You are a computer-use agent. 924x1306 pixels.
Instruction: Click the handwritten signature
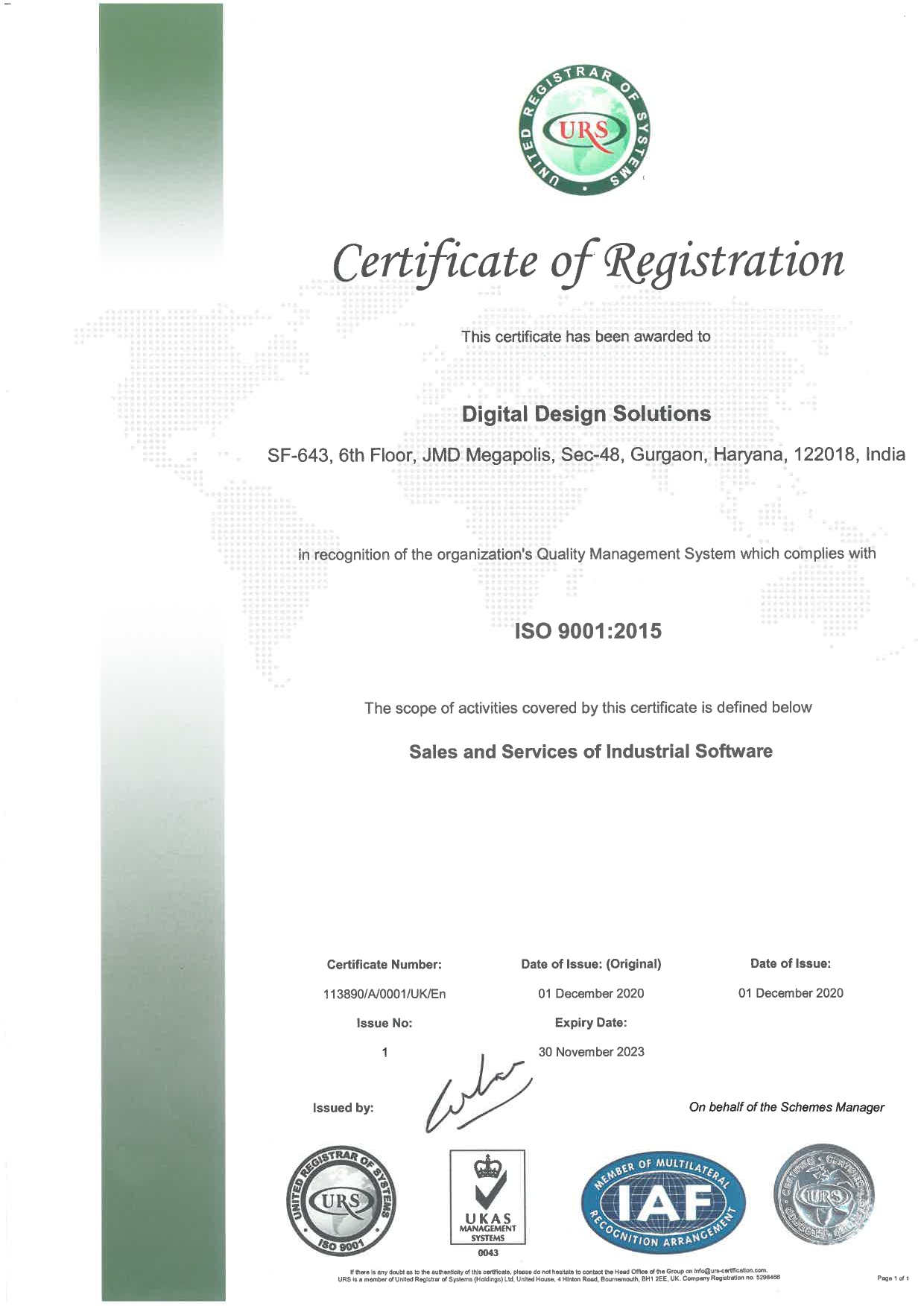pyautogui.click(x=478, y=1093)
